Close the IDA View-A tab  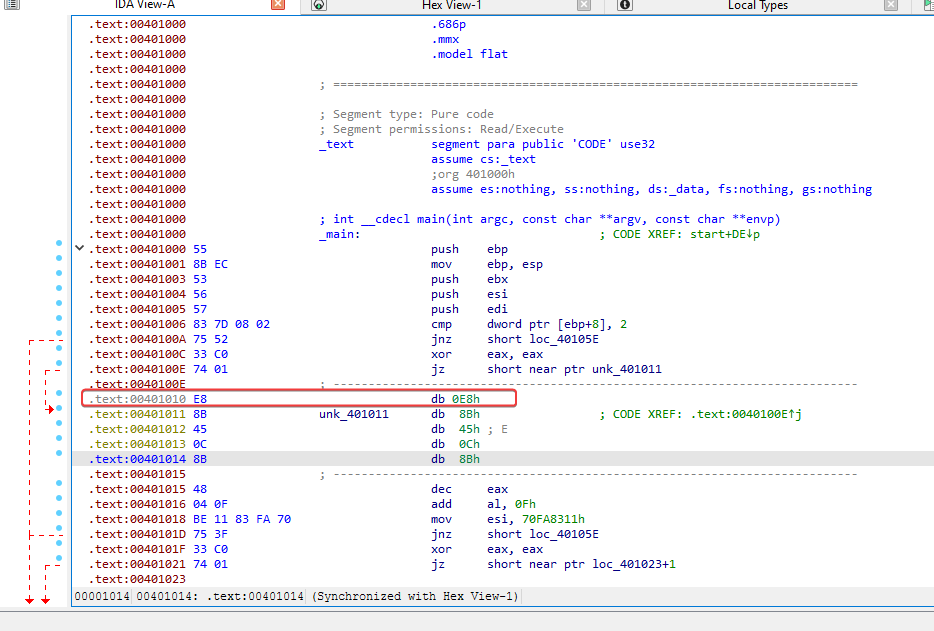coord(278,5)
